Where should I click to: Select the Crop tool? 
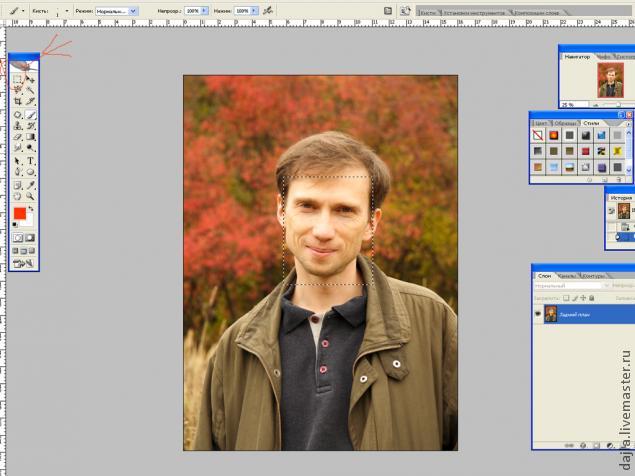coord(18,101)
